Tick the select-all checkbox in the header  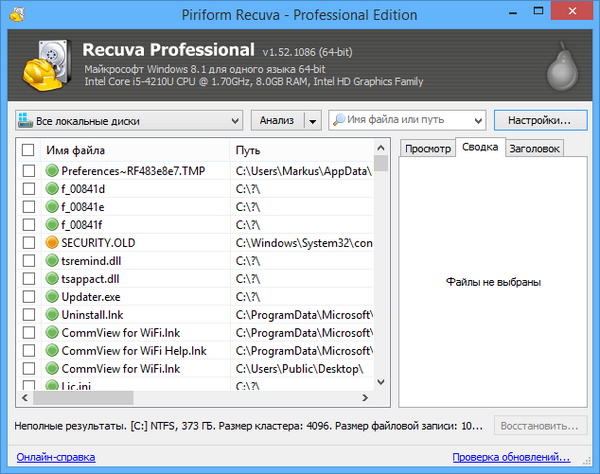point(28,150)
